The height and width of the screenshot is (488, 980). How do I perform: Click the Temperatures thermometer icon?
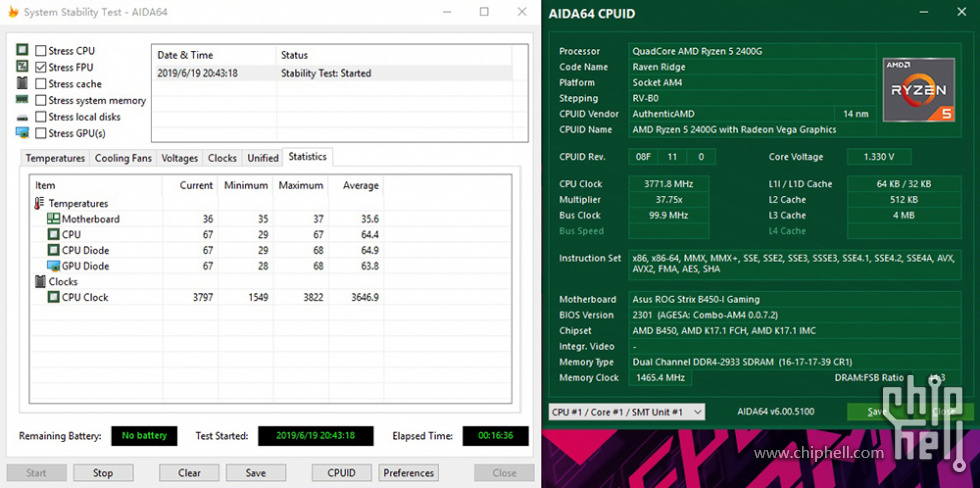coord(40,203)
